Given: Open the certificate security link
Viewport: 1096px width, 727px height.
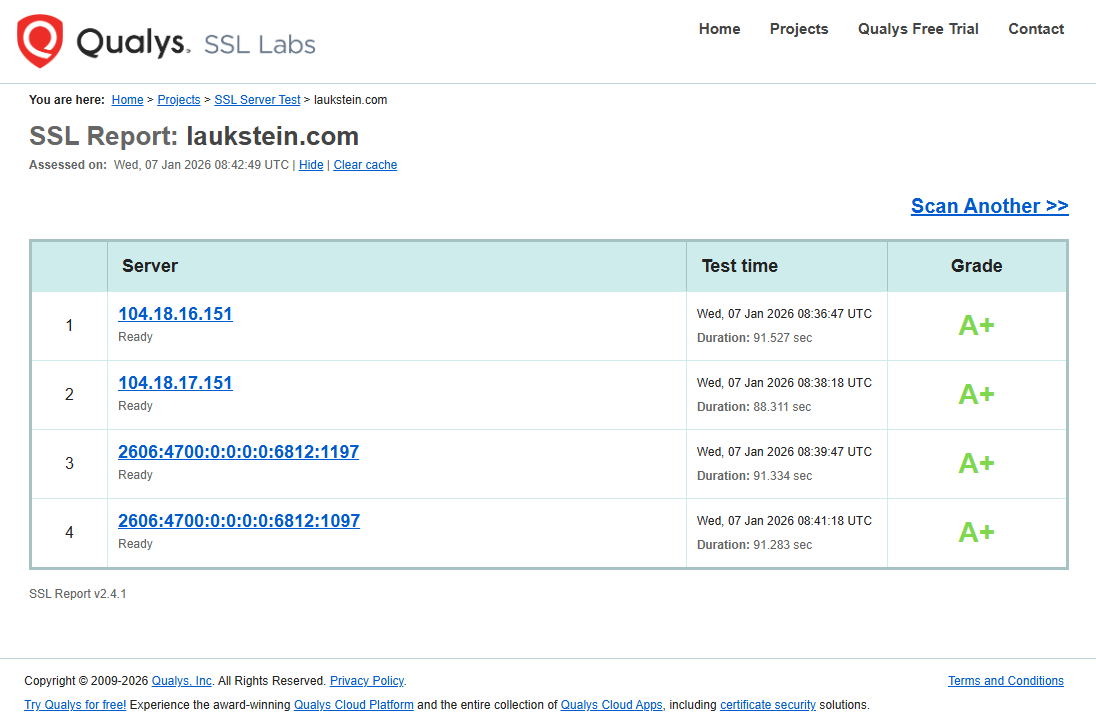Looking at the screenshot, I should click(x=767, y=705).
